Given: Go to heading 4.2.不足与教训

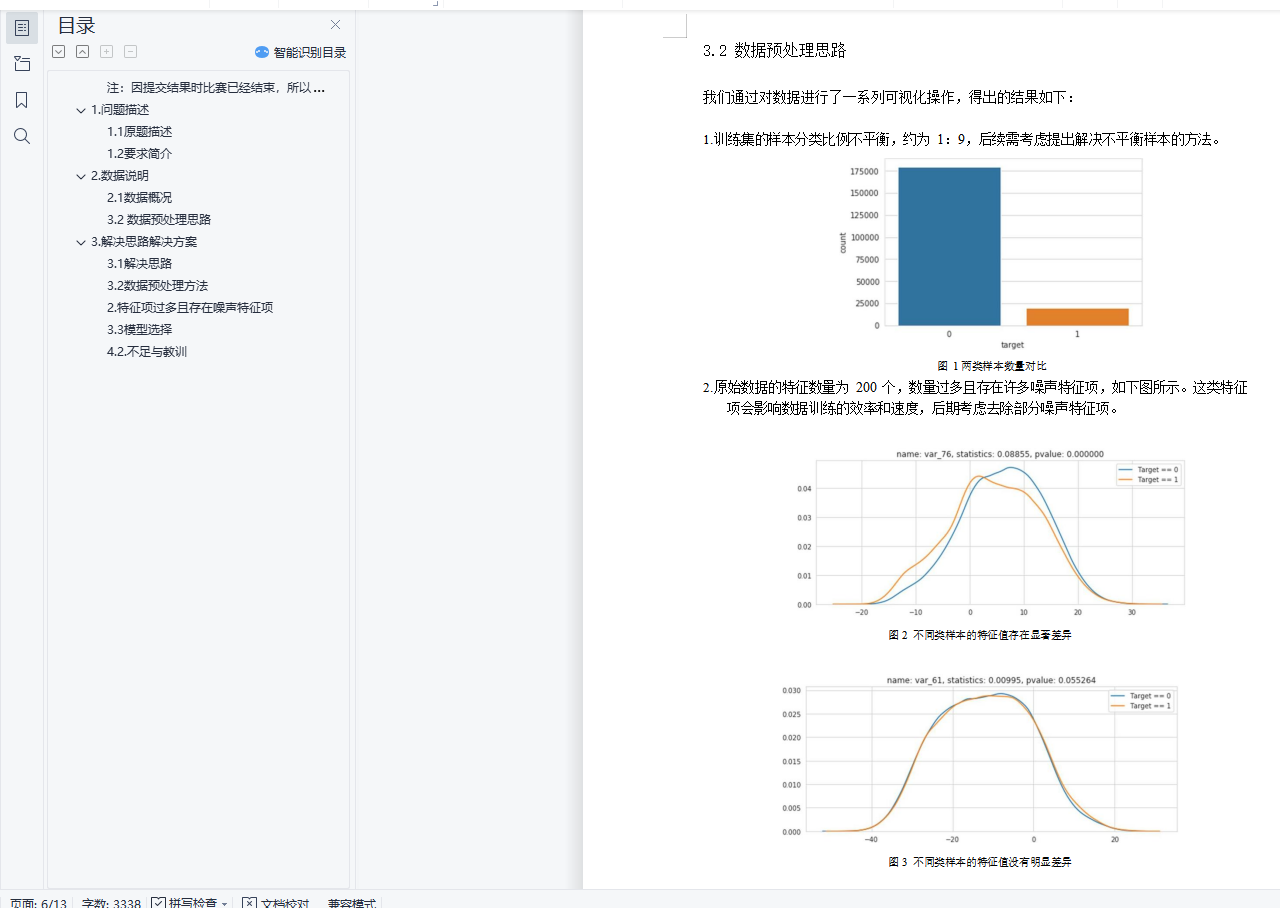Looking at the screenshot, I should point(147,352).
